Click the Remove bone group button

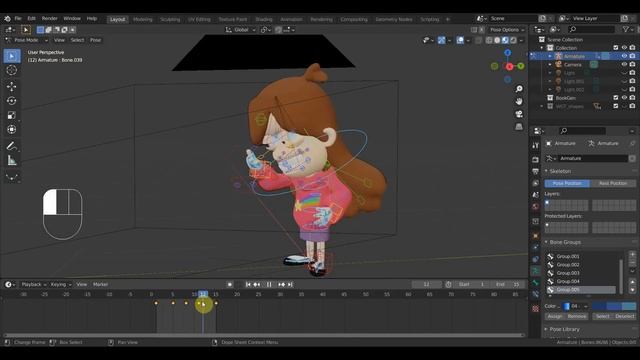(x=577, y=316)
